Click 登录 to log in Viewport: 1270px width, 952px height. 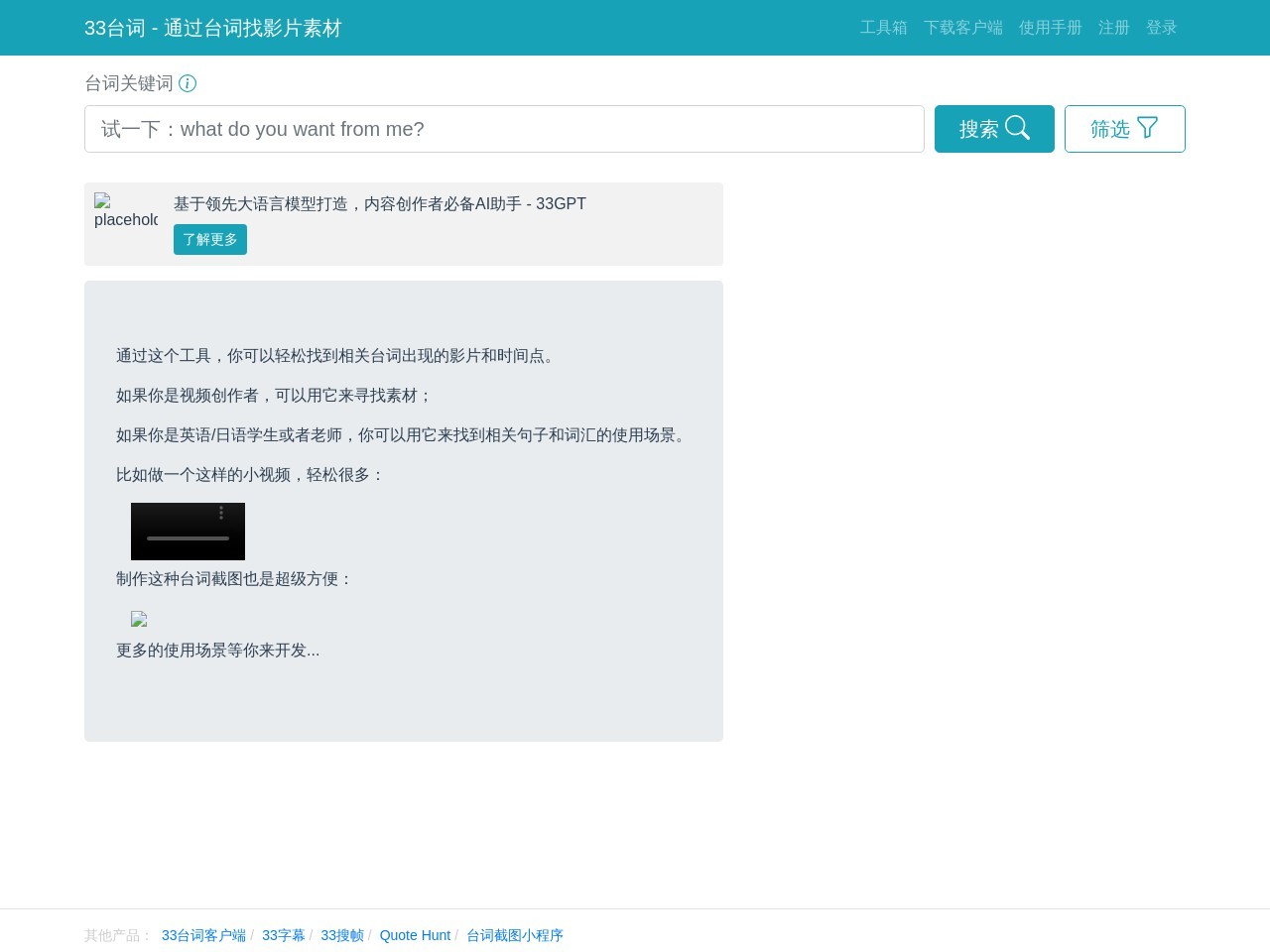[1161, 28]
